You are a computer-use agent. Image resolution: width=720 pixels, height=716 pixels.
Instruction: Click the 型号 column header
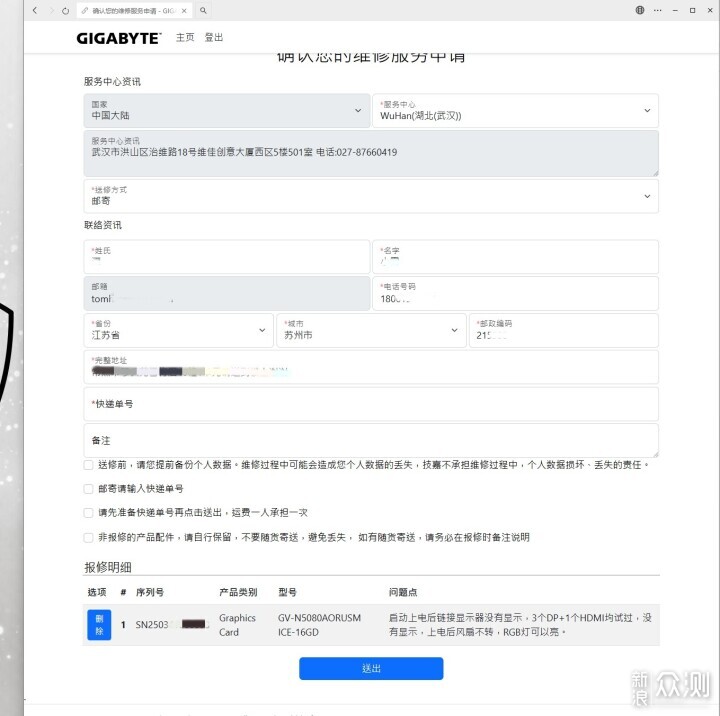tap(287, 592)
